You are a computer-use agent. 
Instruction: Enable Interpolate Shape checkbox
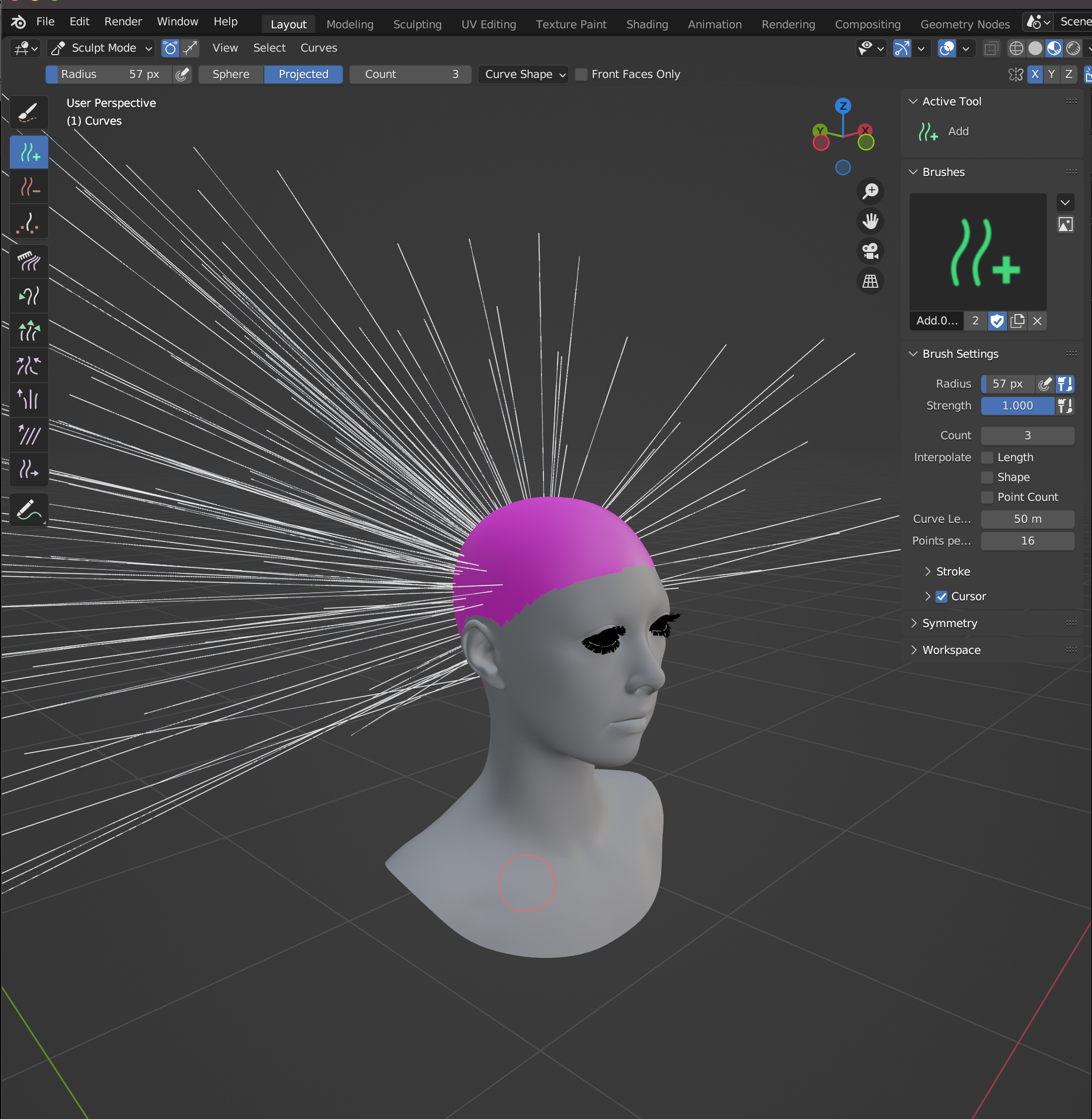coord(987,477)
